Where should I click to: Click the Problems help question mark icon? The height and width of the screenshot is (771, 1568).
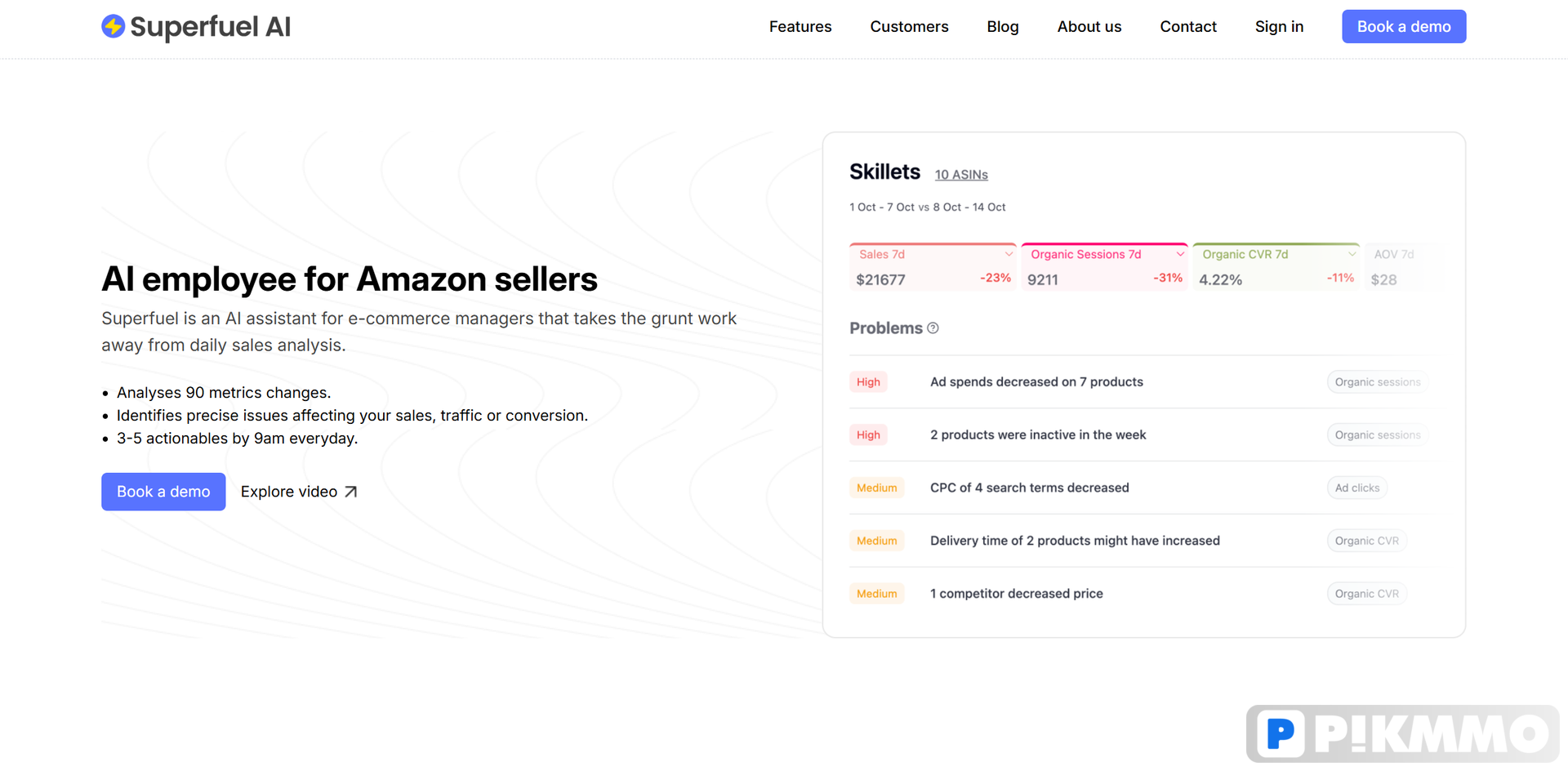coord(933,328)
